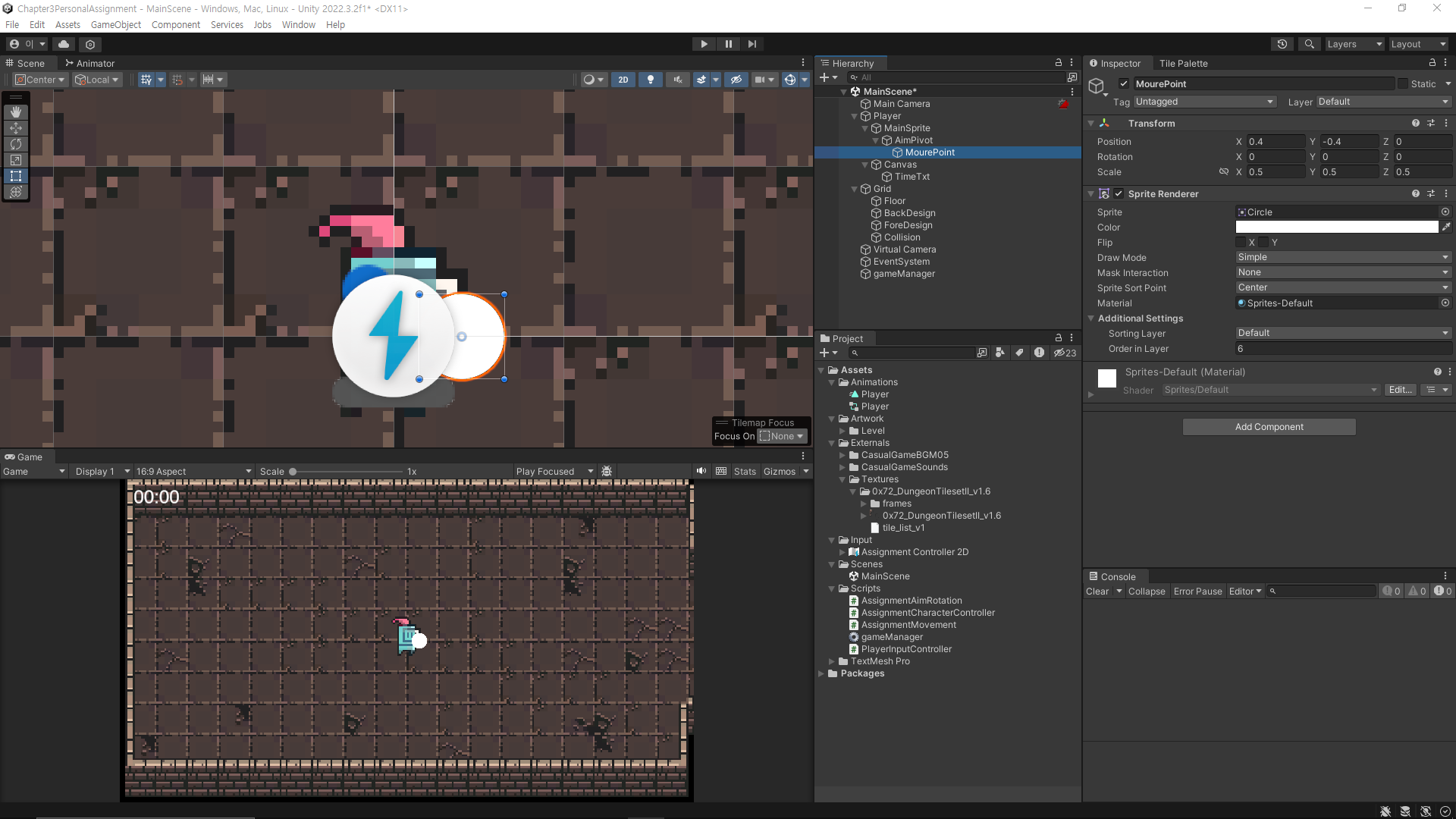Viewport: 1456px width, 819px height.
Task: Open the Component menu
Action: coord(176,24)
